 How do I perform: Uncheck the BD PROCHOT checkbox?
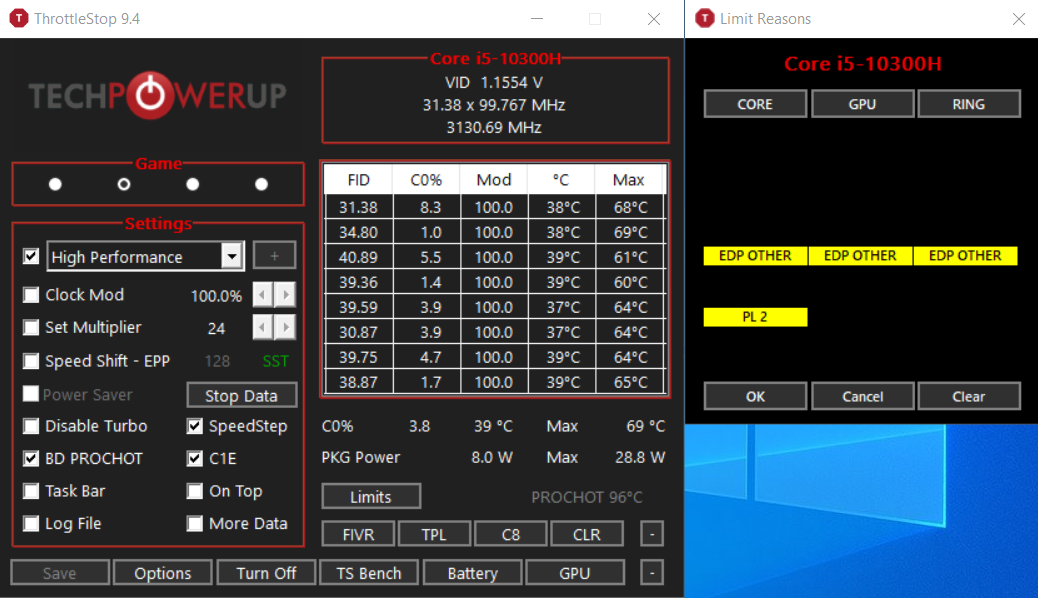[31, 458]
